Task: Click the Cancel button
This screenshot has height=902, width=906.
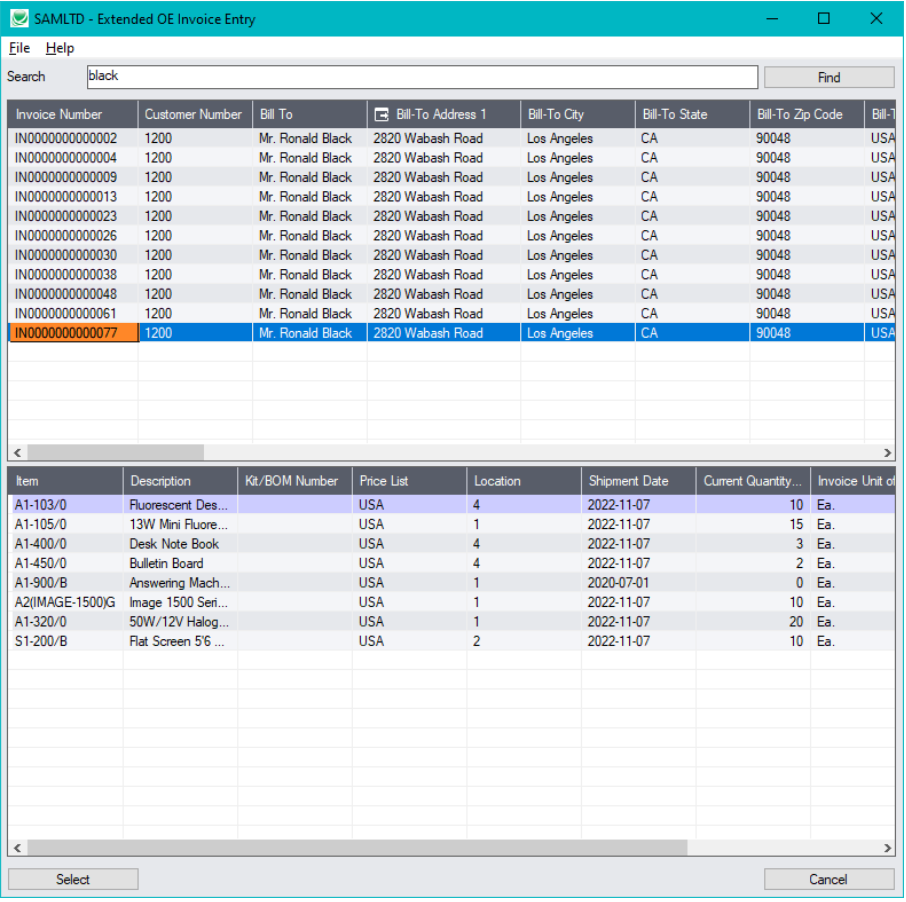Action: click(829, 879)
